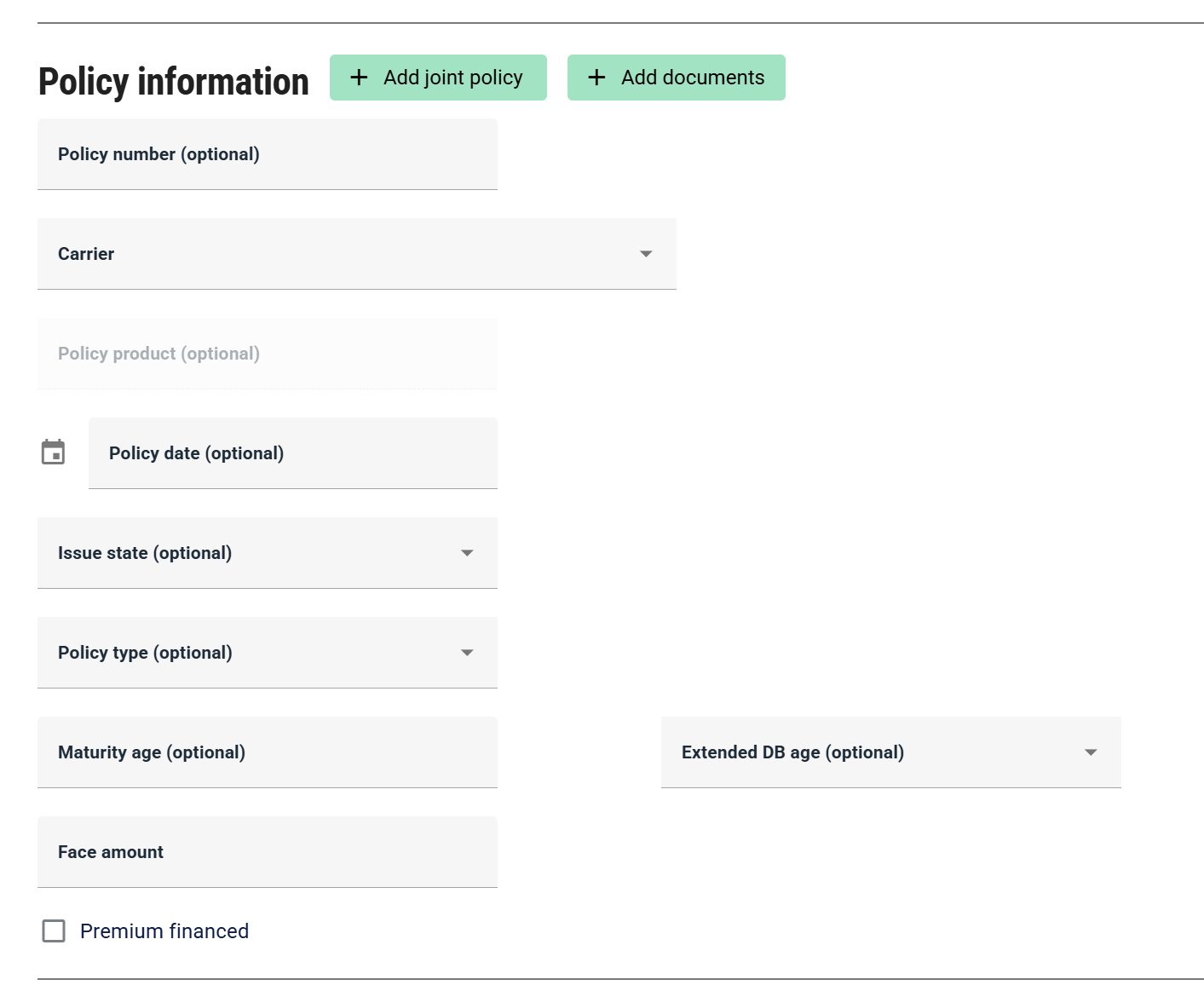1204x991 pixels.
Task: Click the Premium financed label text
Action: [164, 931]
